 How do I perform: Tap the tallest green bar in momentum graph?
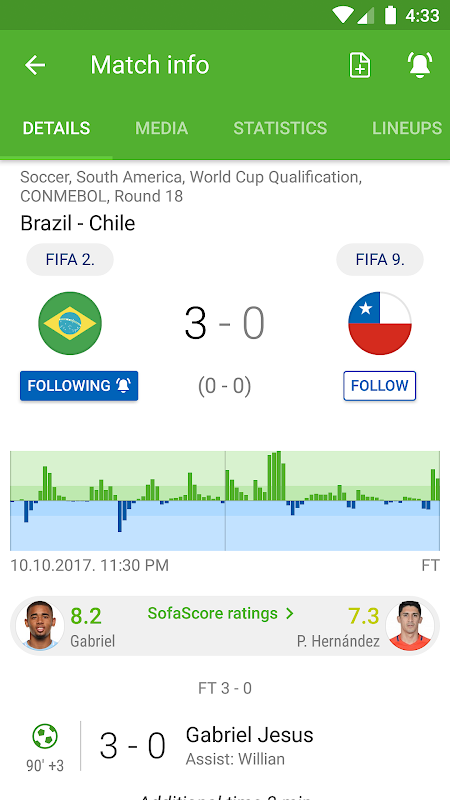pos(278,476)
